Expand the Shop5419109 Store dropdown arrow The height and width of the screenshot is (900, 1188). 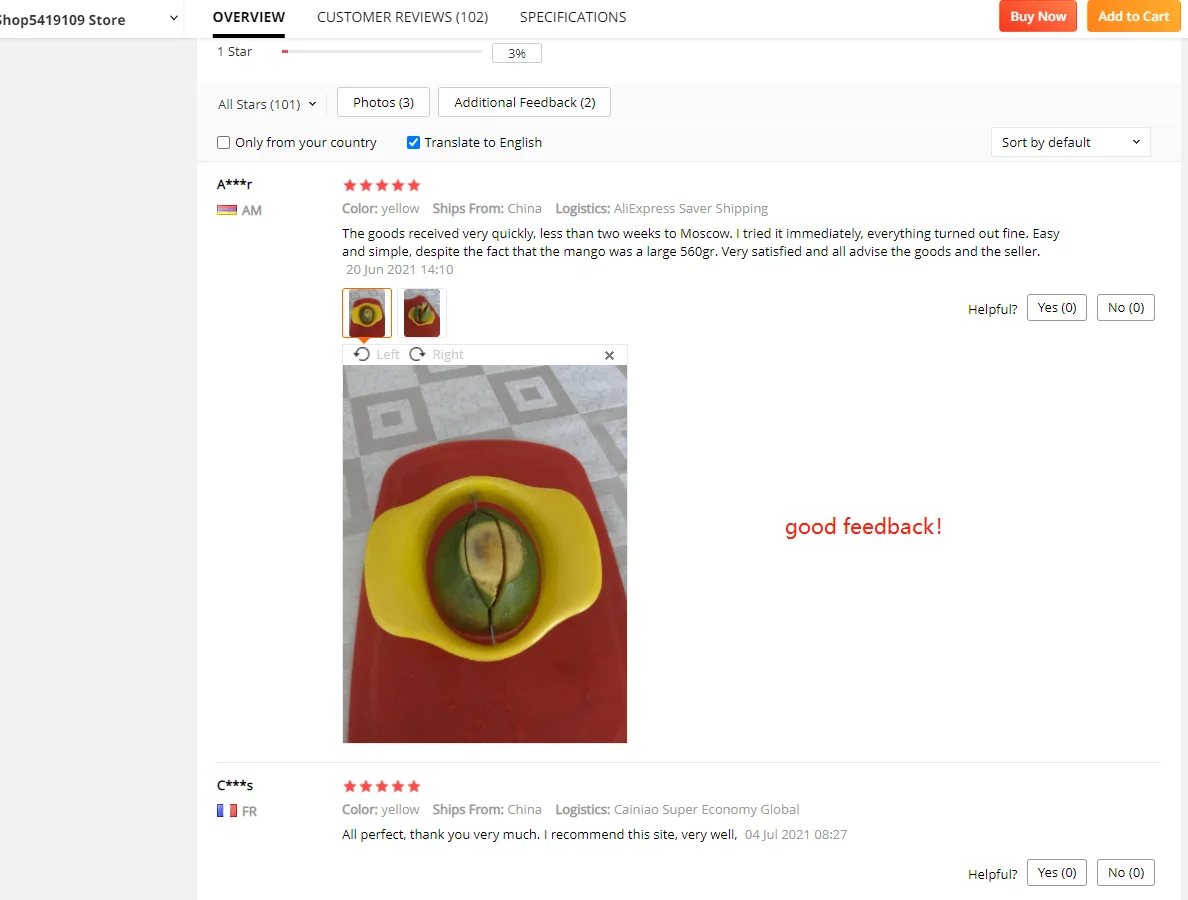174,18
